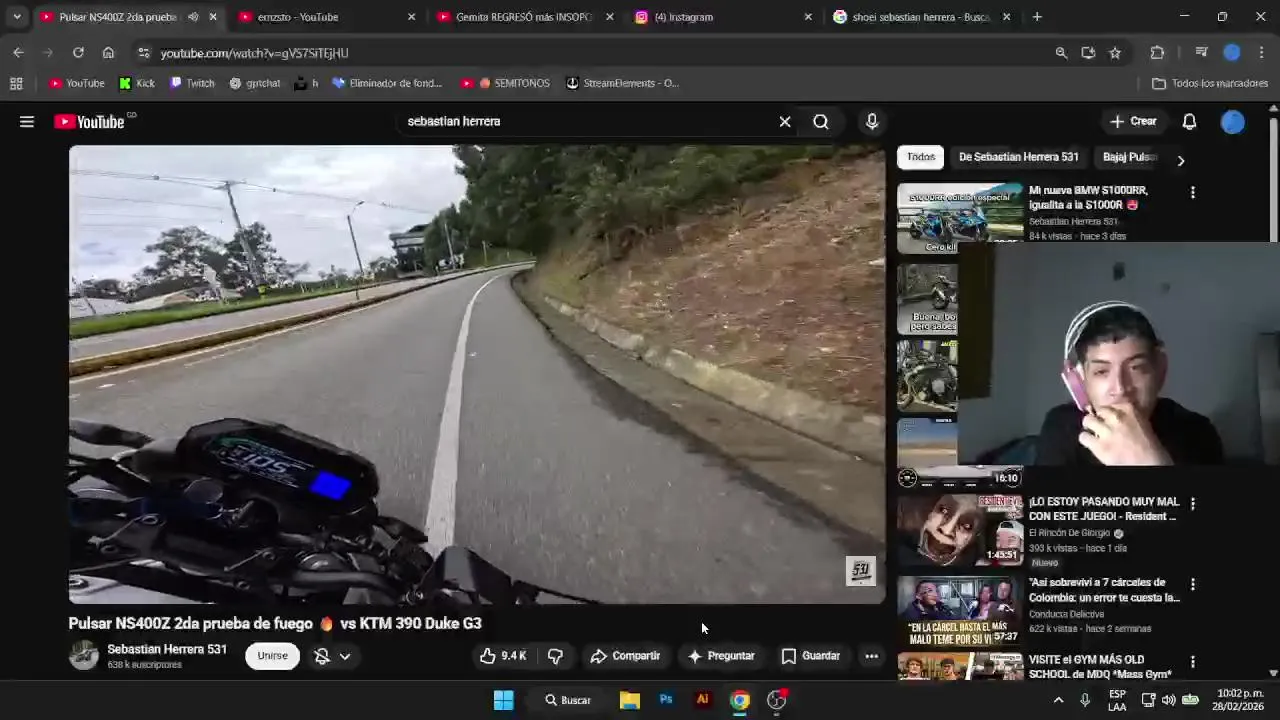Click the search magnifier button
The image size is (1280, 720).
(821, 122)
